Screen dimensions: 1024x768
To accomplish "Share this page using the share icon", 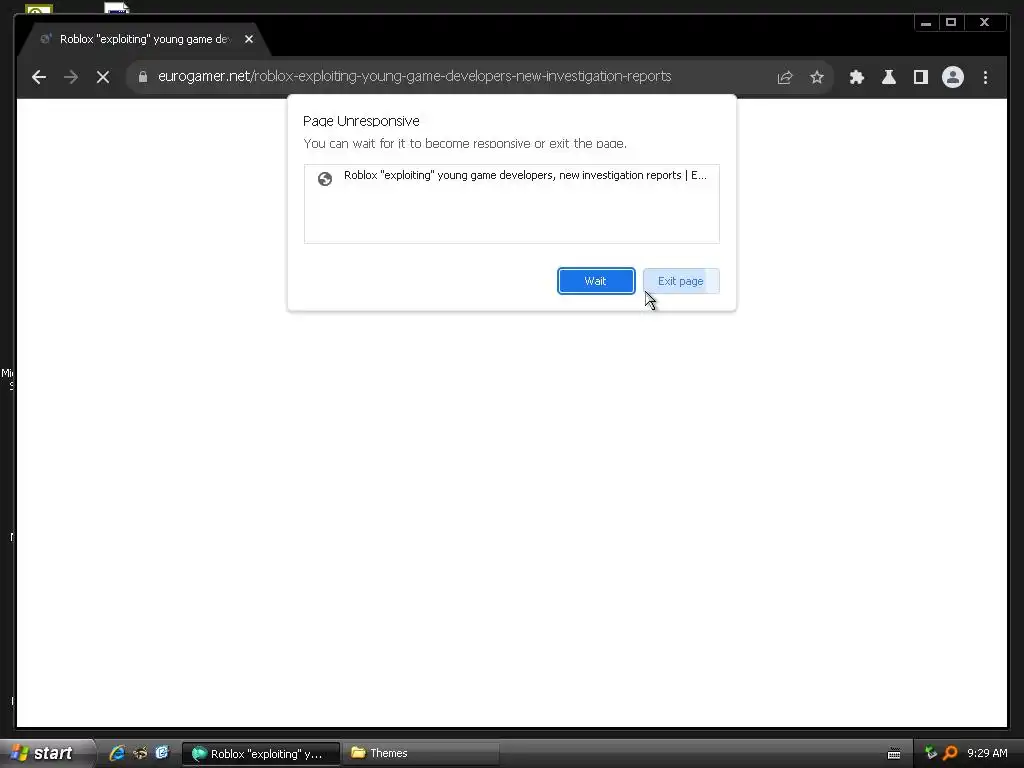I will (784, 77).
